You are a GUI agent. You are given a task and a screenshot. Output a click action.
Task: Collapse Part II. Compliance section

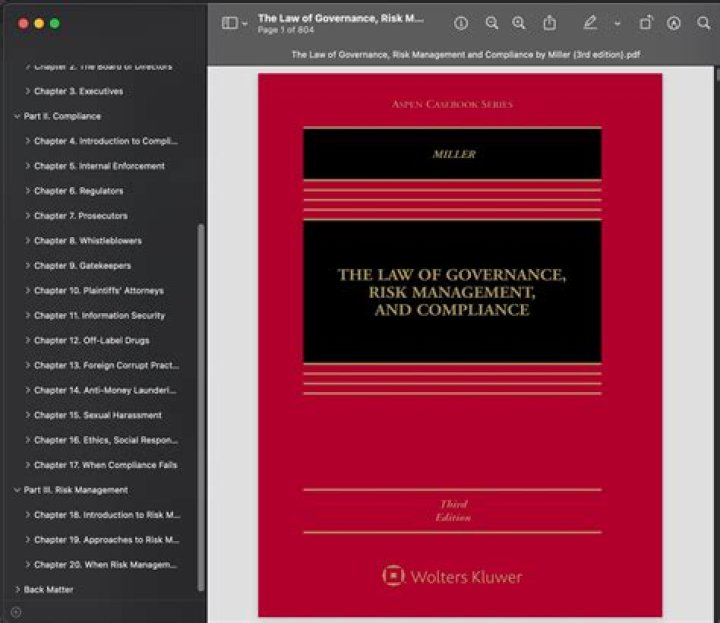17,116
